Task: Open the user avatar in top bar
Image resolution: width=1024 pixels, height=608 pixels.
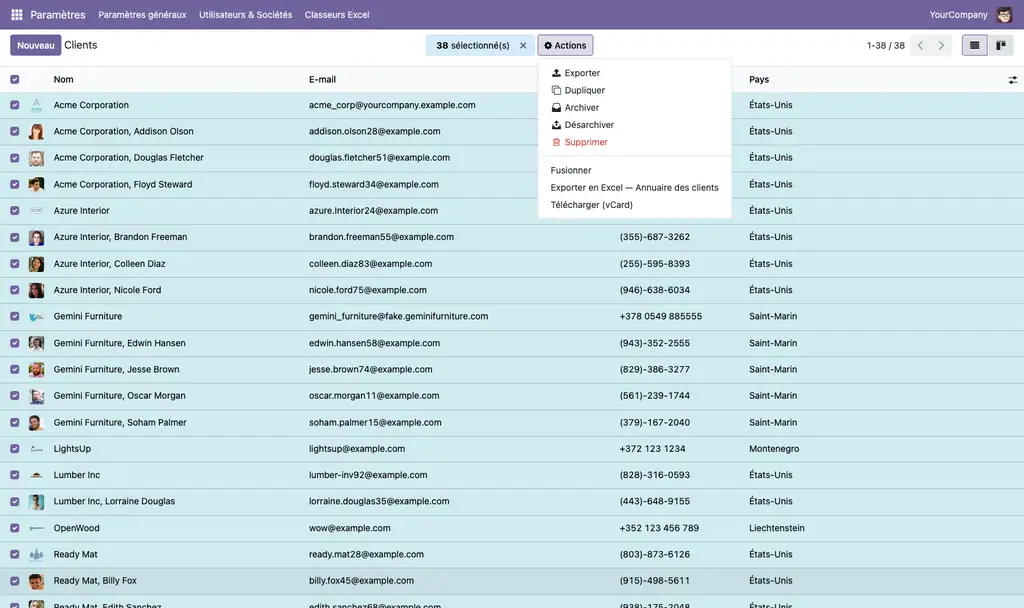Action: pyautogui.click(x=1004, y=14)
